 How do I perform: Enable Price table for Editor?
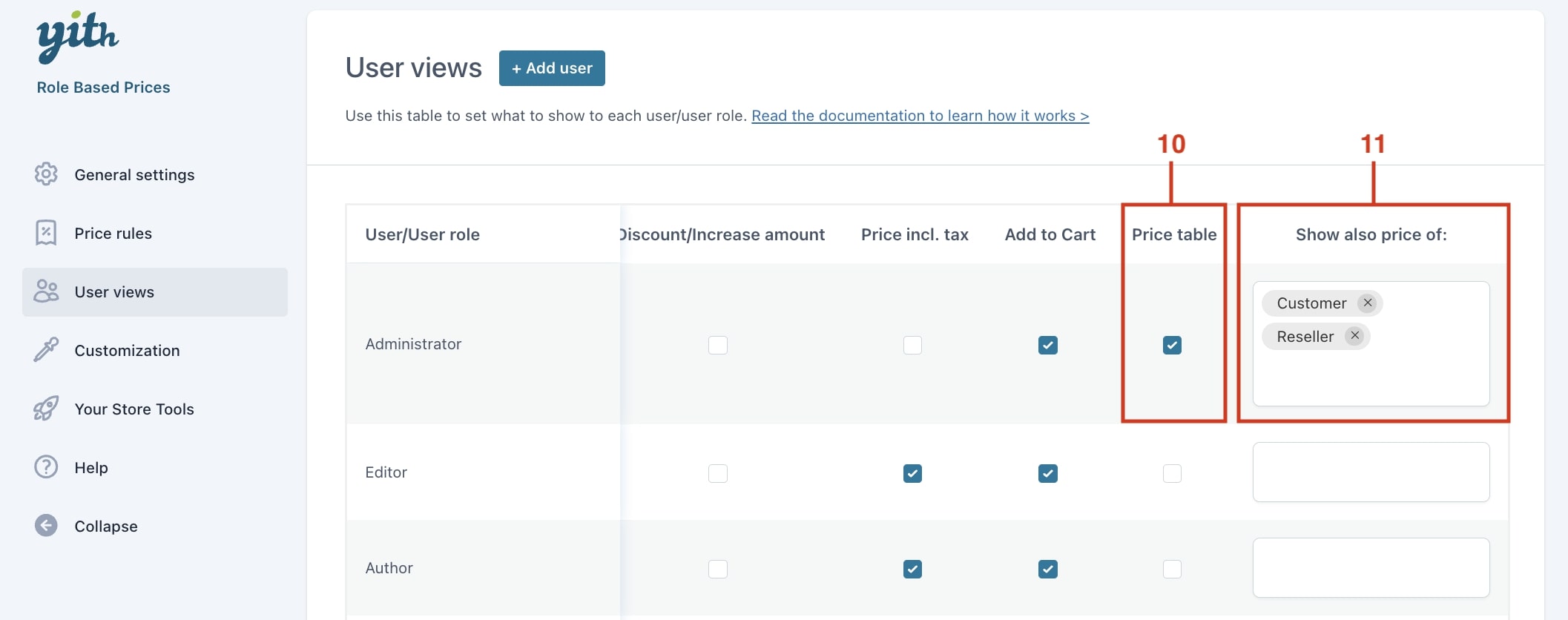tap(1173, 473)
